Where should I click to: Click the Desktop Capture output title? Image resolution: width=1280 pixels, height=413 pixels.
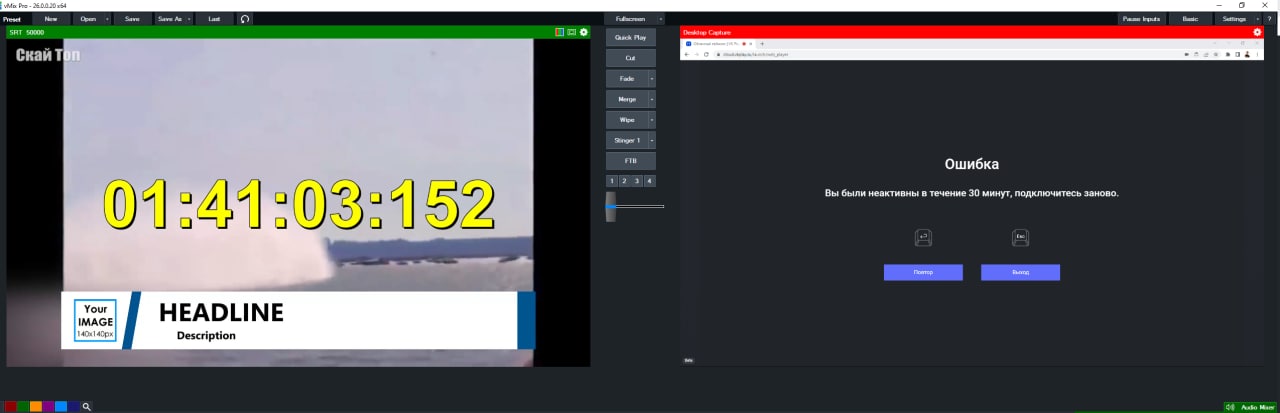pyautogui.click(x=706, y=32)
